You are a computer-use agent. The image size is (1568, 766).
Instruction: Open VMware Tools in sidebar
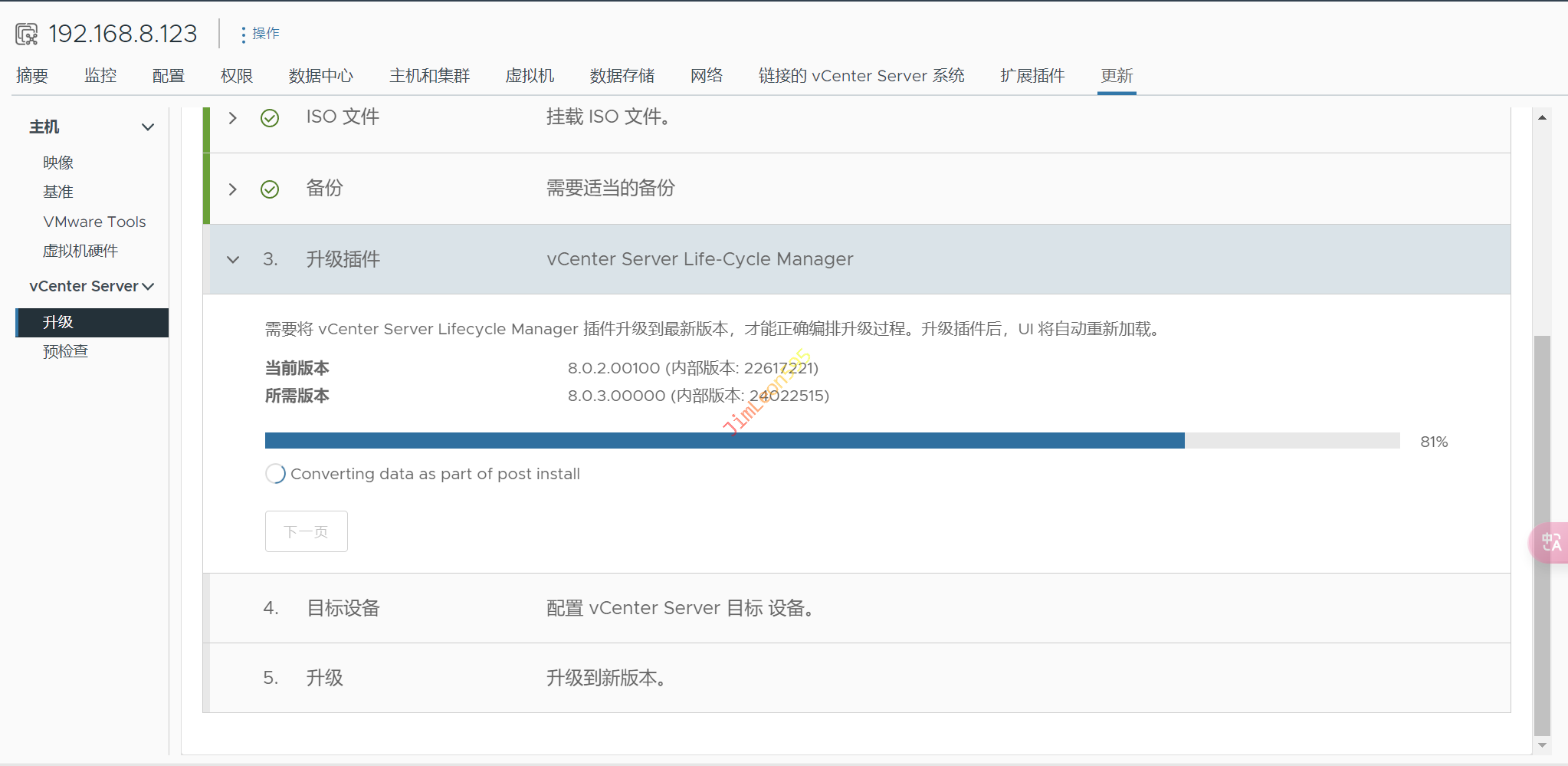(94, 222)
